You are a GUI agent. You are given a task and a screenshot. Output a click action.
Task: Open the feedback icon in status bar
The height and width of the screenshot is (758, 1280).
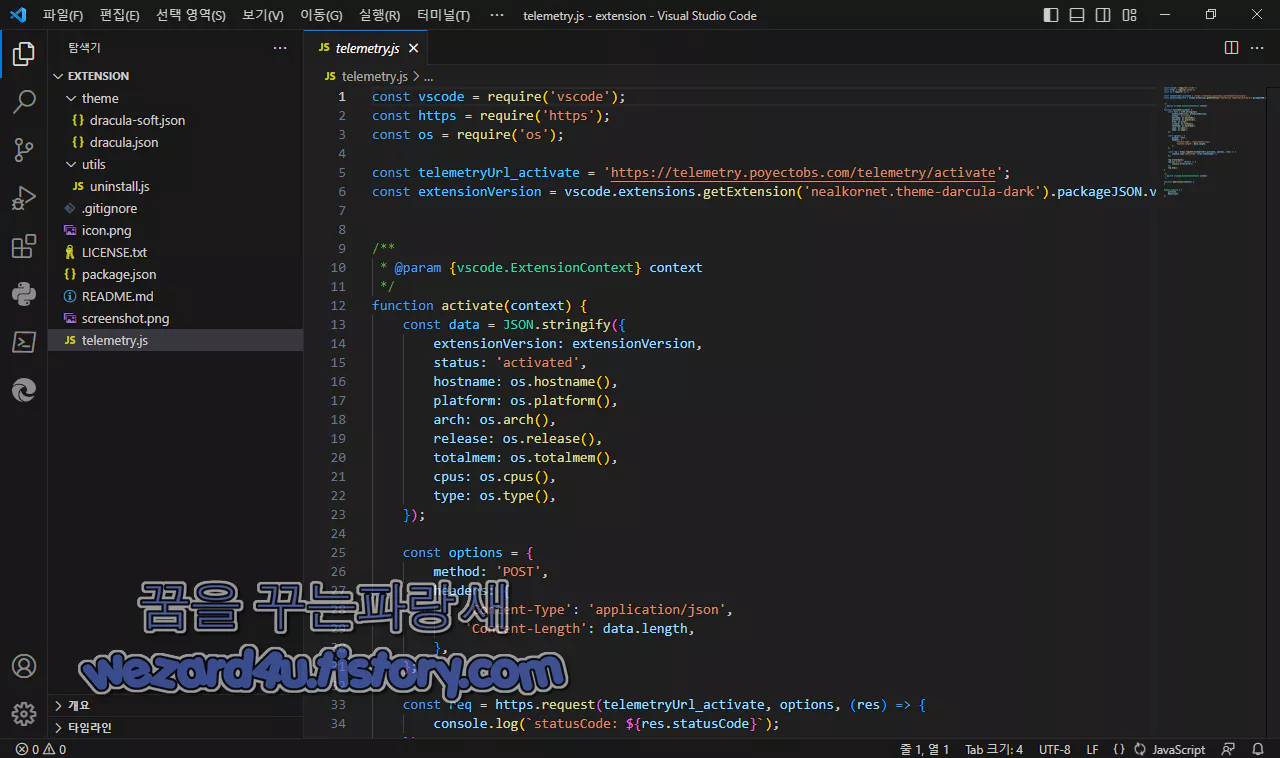coord(1229,749)
